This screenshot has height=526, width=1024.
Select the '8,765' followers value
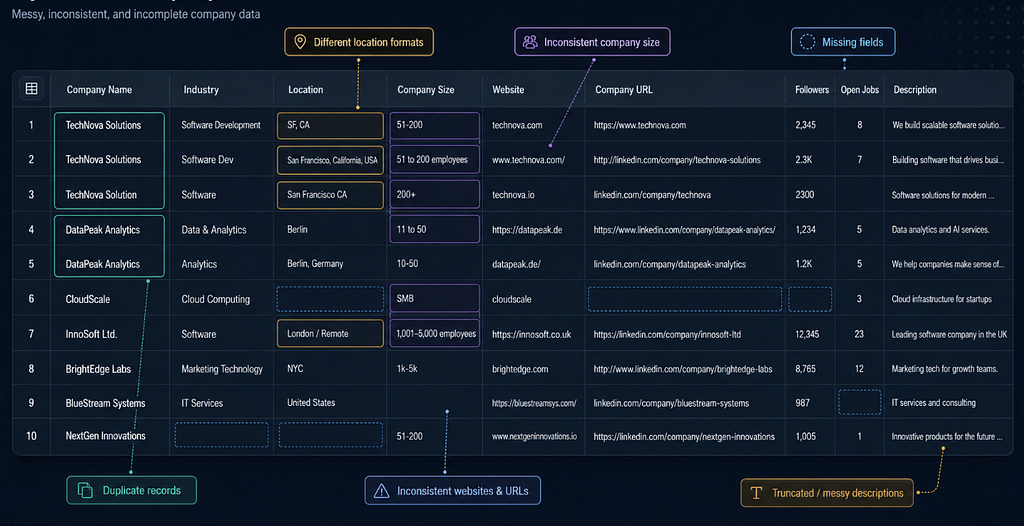(807, 369)
